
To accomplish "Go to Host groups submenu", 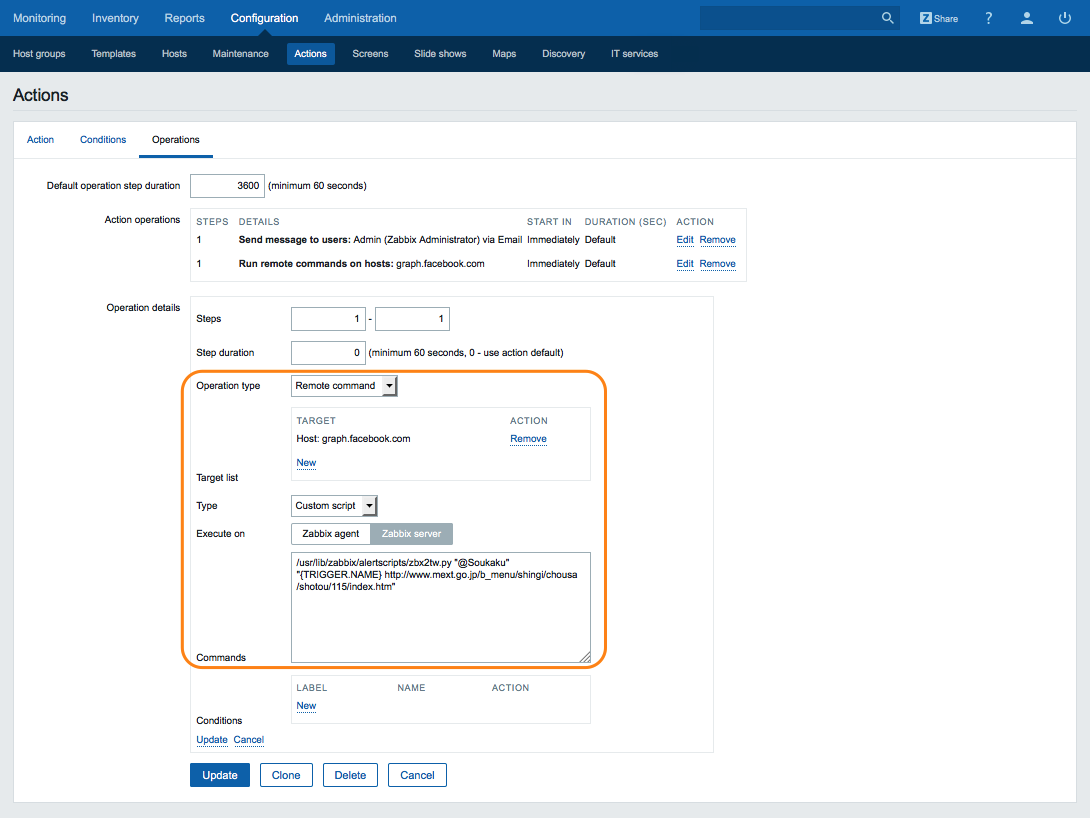I will (x=39, y=54).
